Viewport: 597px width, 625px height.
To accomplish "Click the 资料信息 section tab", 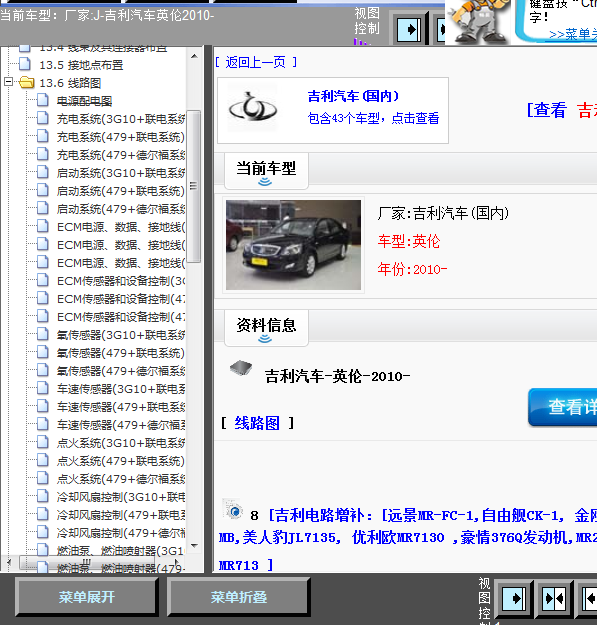I will 266,328.
